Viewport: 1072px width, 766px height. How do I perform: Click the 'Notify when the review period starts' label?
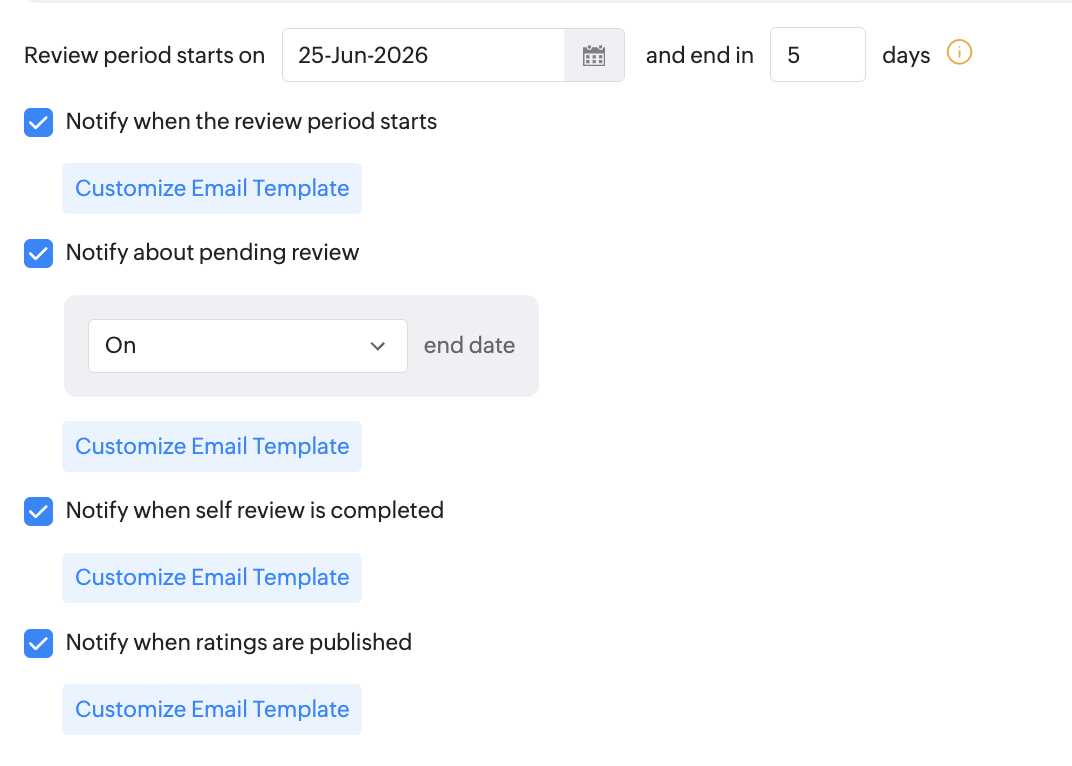click(251, 122)
